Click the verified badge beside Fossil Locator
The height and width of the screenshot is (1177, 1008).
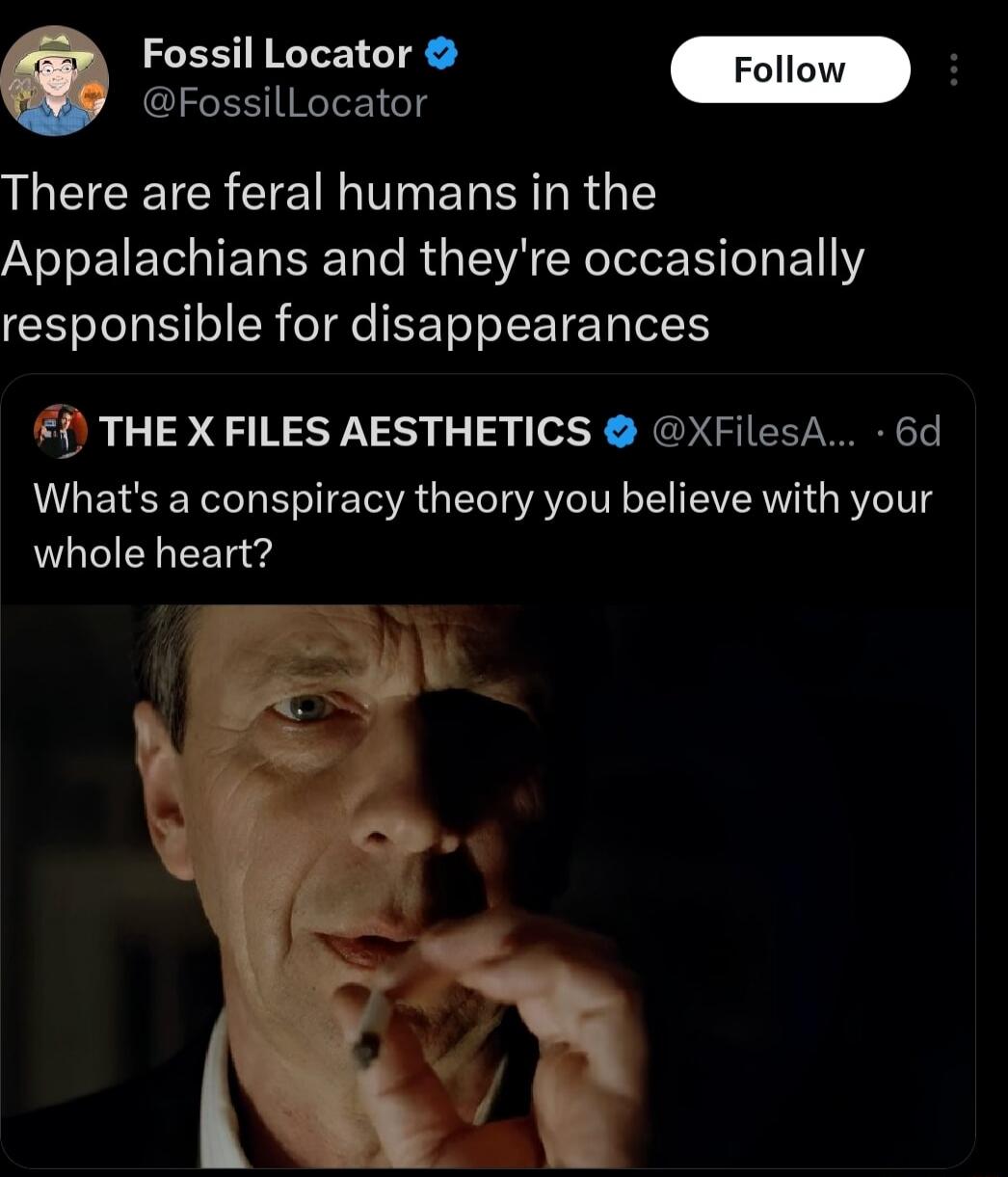pyautogui.click(x=441, y=54)
